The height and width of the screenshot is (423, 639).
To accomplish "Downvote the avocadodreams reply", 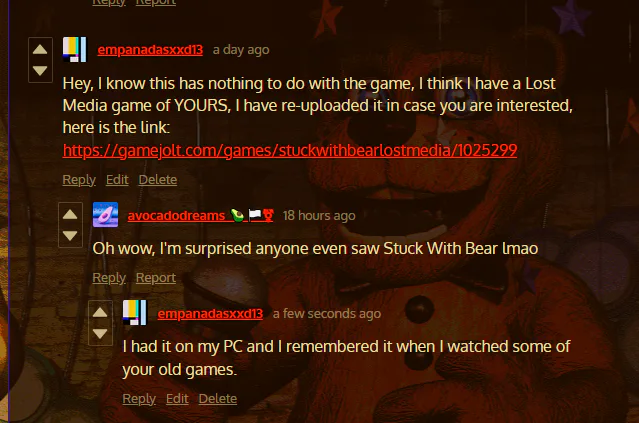I will tap(70, 236).
